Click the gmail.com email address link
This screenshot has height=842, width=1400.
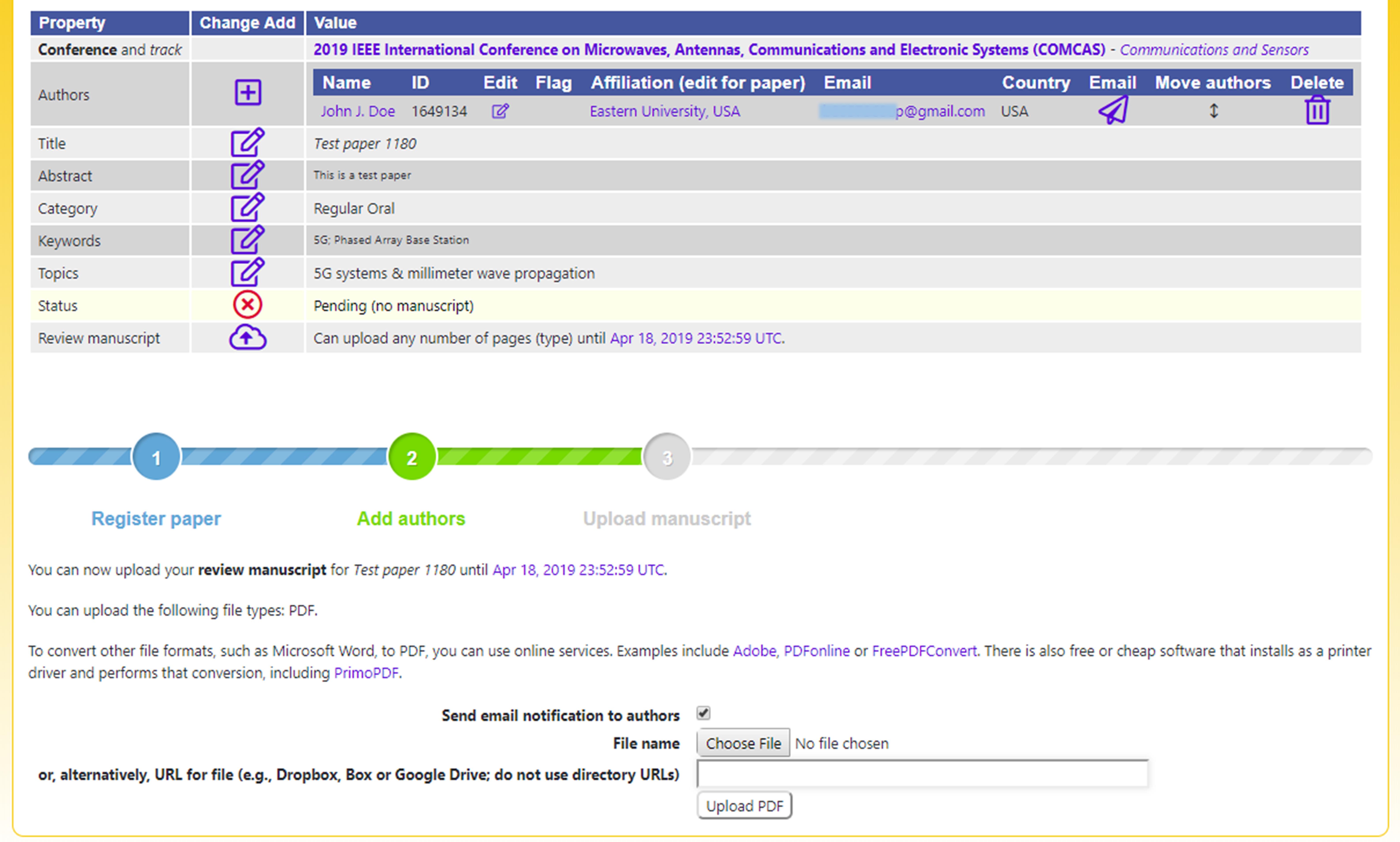click(902, 111)
